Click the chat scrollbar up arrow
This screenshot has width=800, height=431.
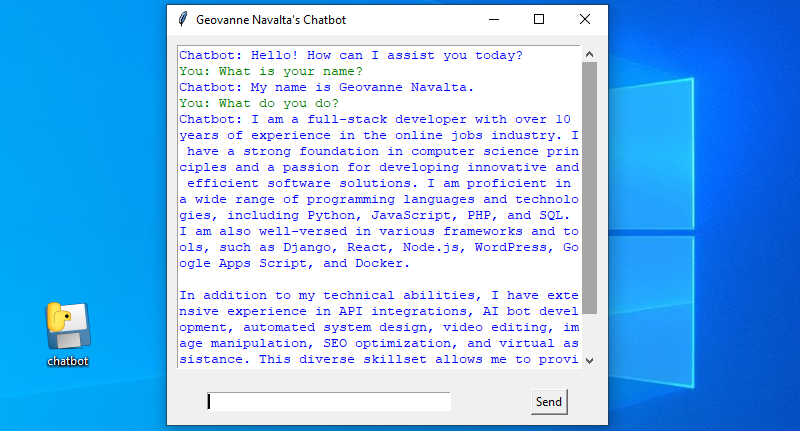point(589,55)
